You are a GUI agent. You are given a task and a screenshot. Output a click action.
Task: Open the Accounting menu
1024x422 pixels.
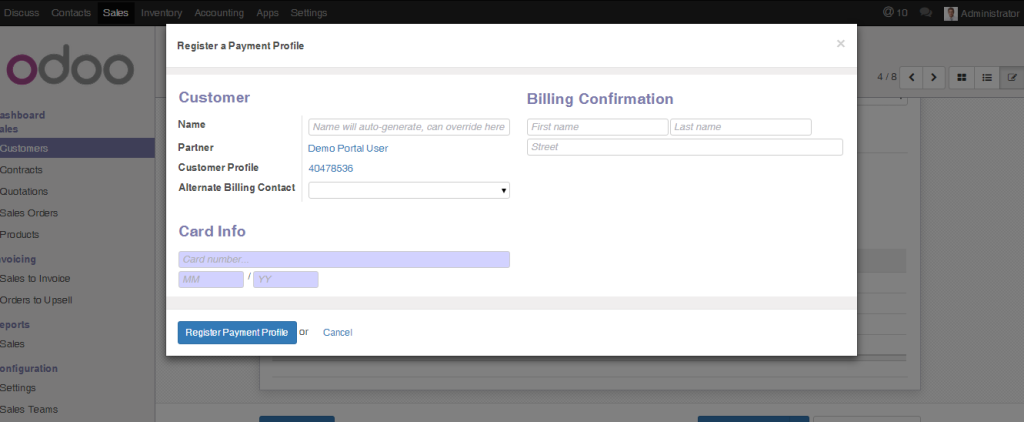pyautogui.click(x=219, y=12)
